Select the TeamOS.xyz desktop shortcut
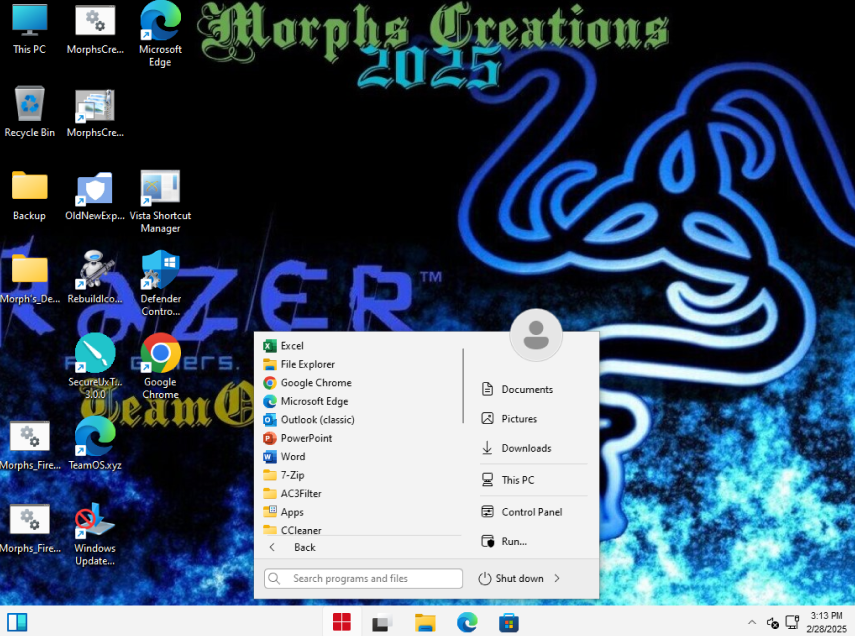This screenshot has height=636, width=855. [95, 444]
